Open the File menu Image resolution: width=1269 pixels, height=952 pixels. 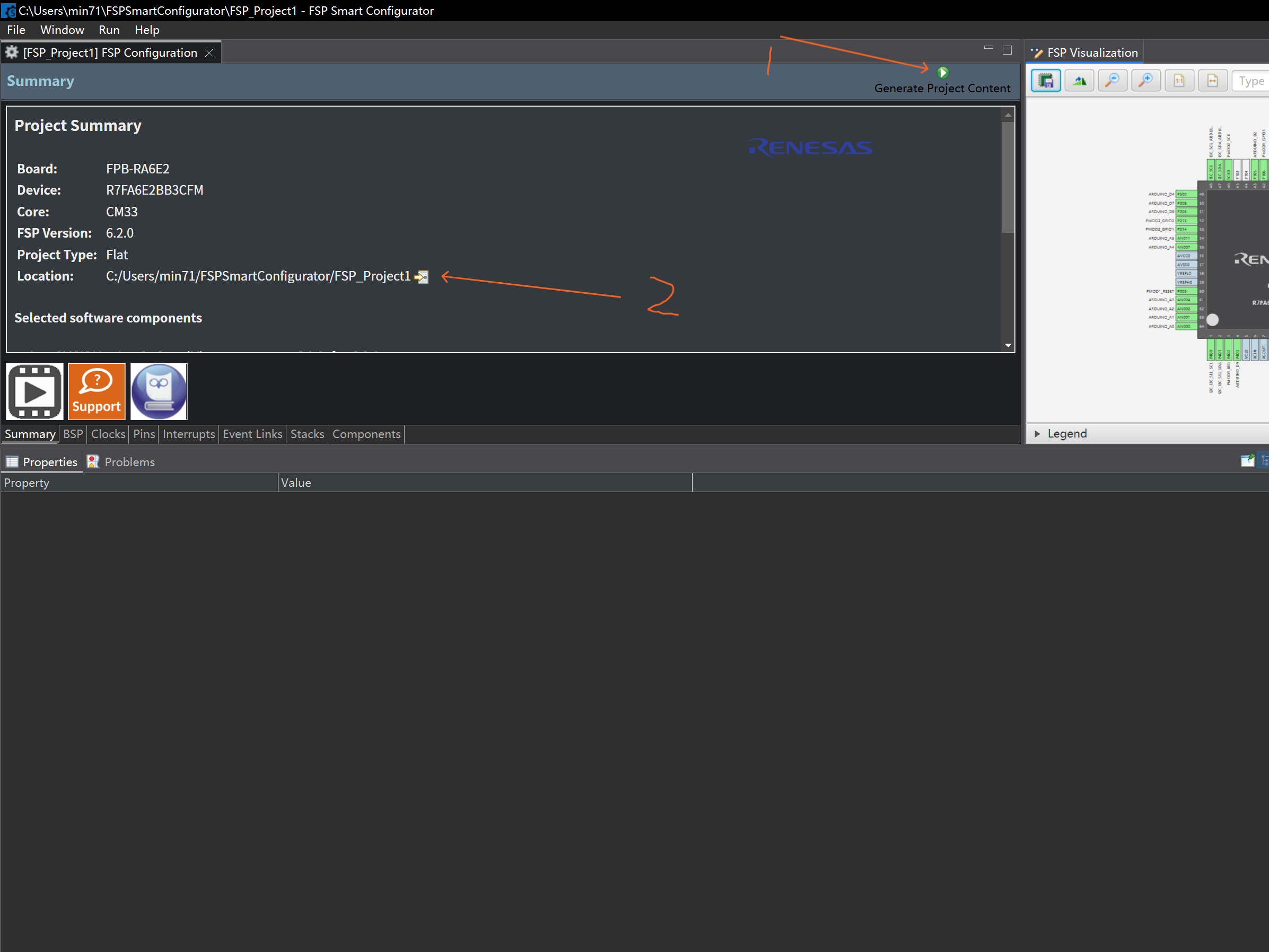pos(16,30)
